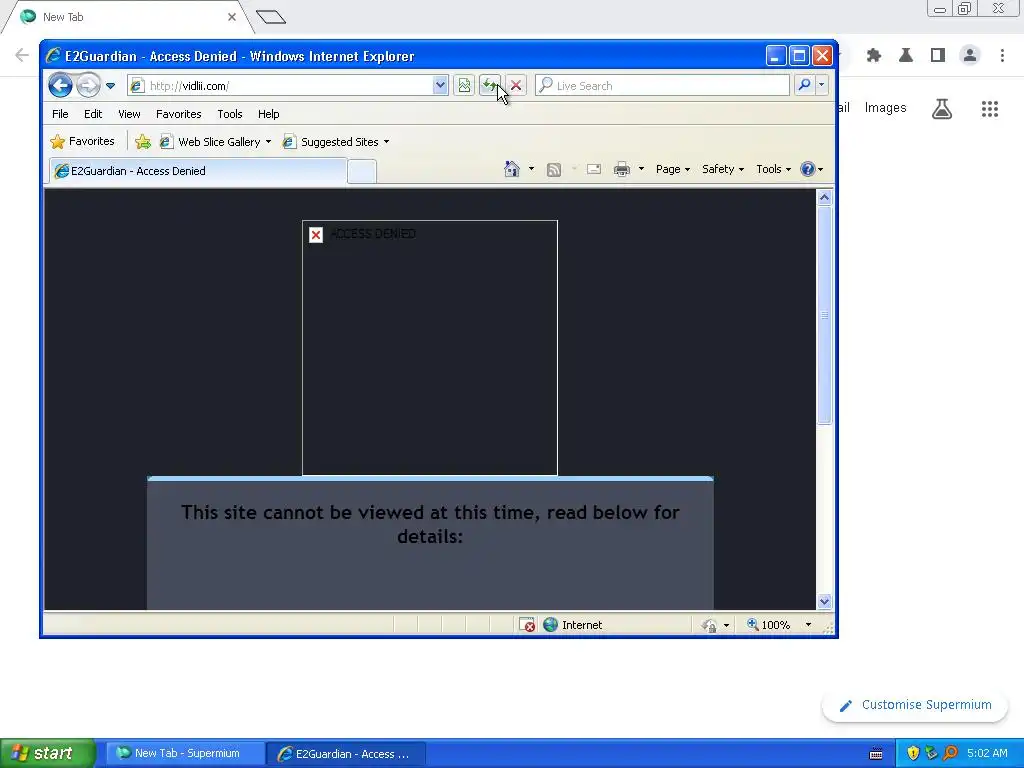
Task: Click the vidlii.com address bar
Action: [280, 86]
